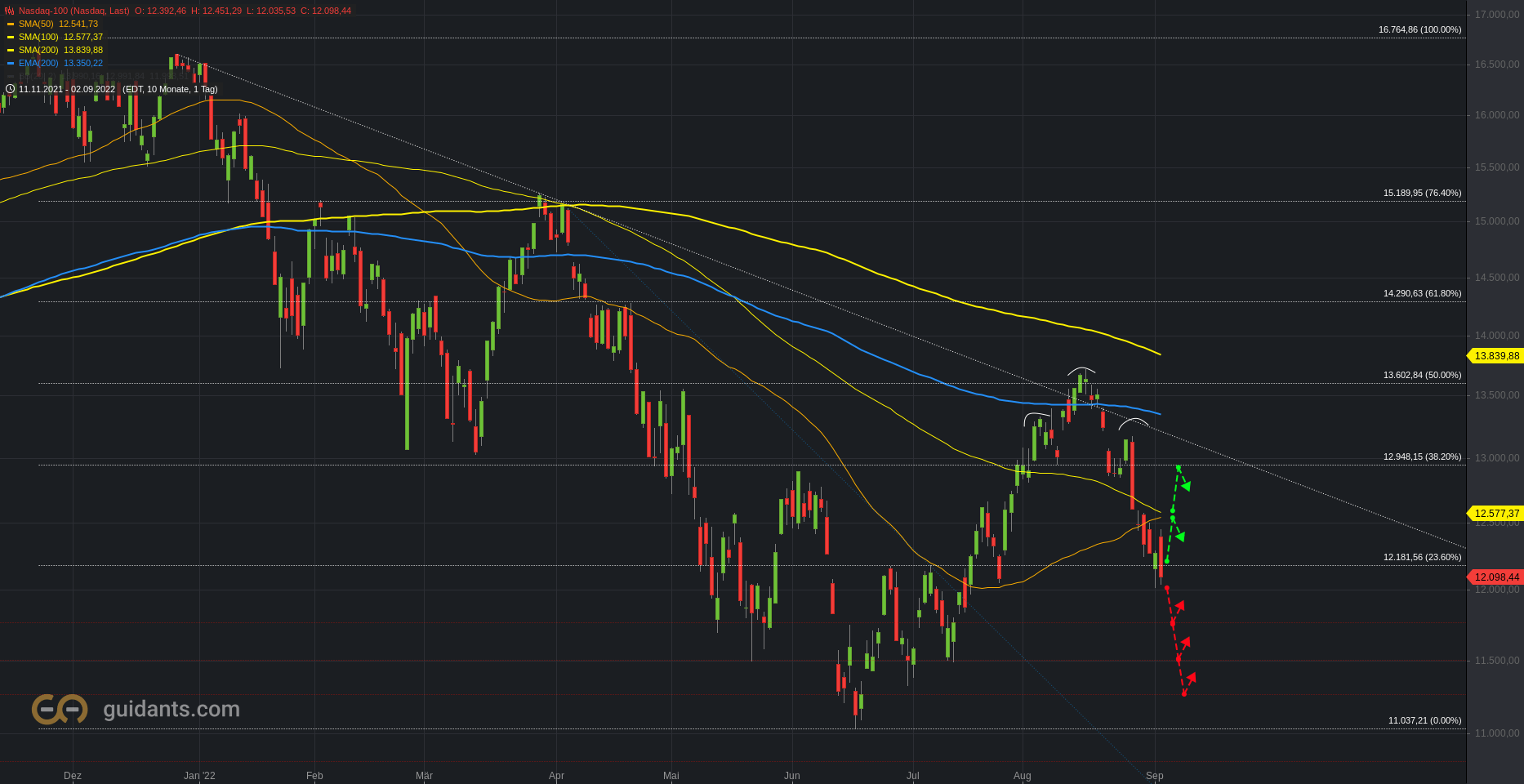The height and width of the screenshot is (784, 1524).
Task: Click the 16.764,86 (100.00%) Fibonacci label
Action: point(1420,29)
